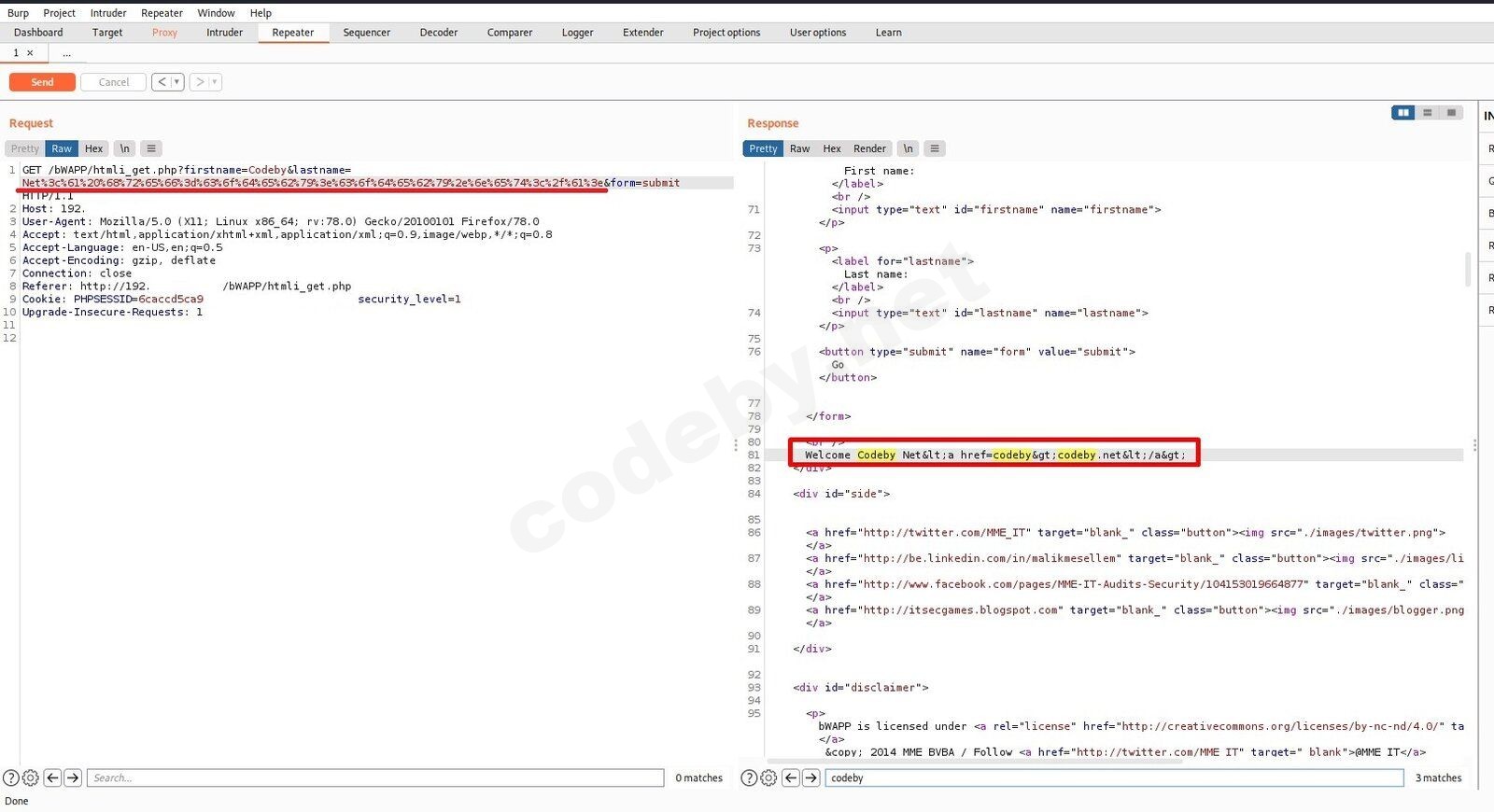Switch to side-by-side split layout view
This screenshot has height=812, width=1494.
[x=1402, y=113]
